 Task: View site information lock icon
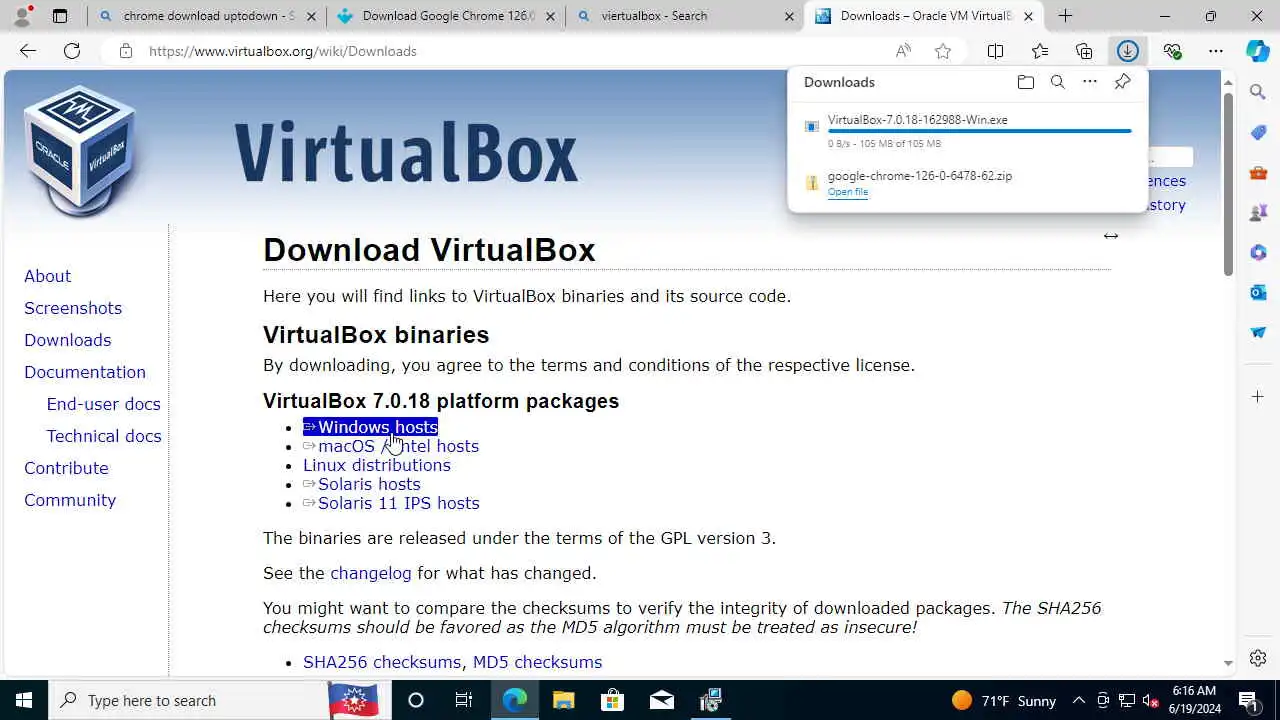tap(126, 51)
